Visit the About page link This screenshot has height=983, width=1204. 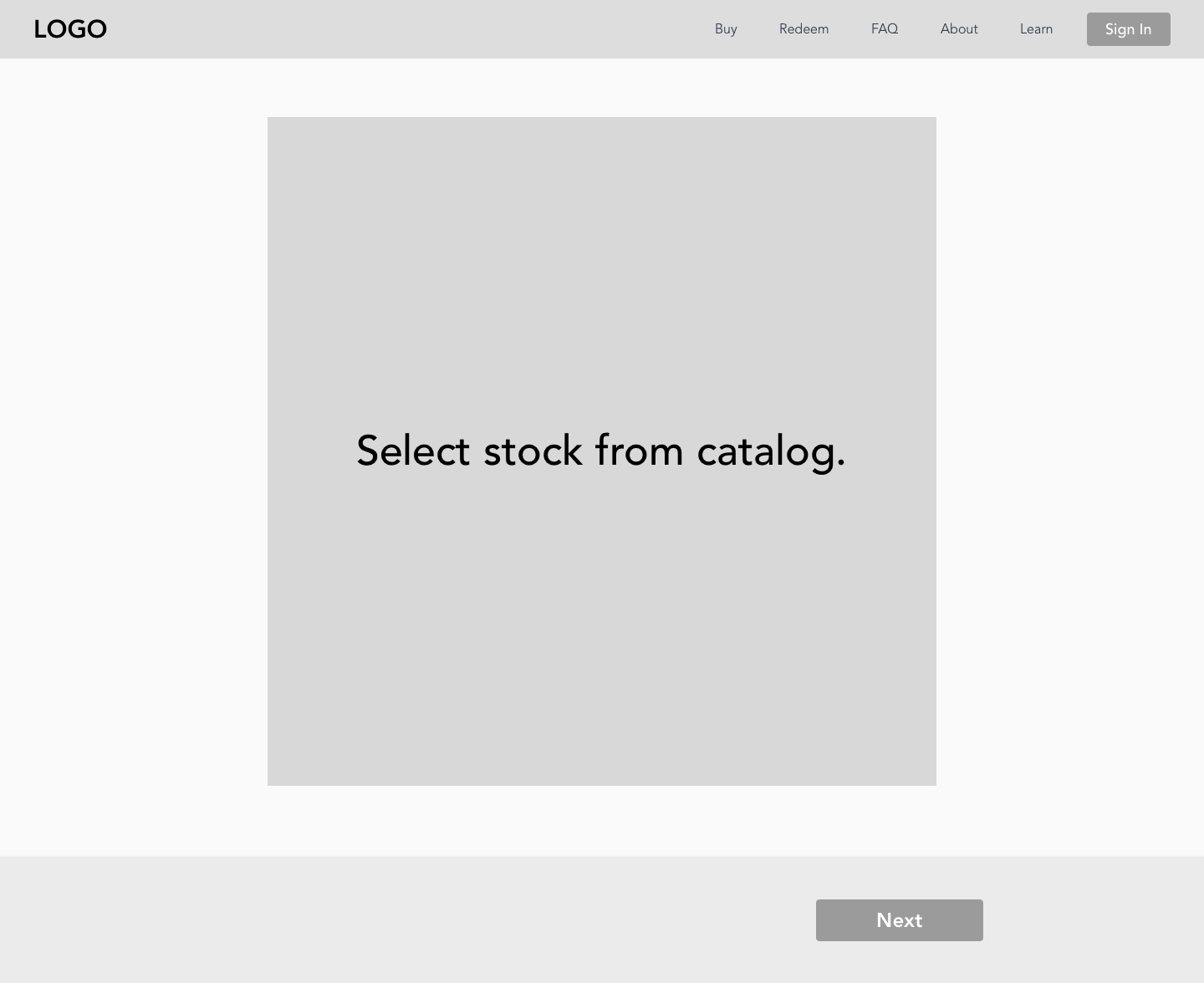point(958,29)
